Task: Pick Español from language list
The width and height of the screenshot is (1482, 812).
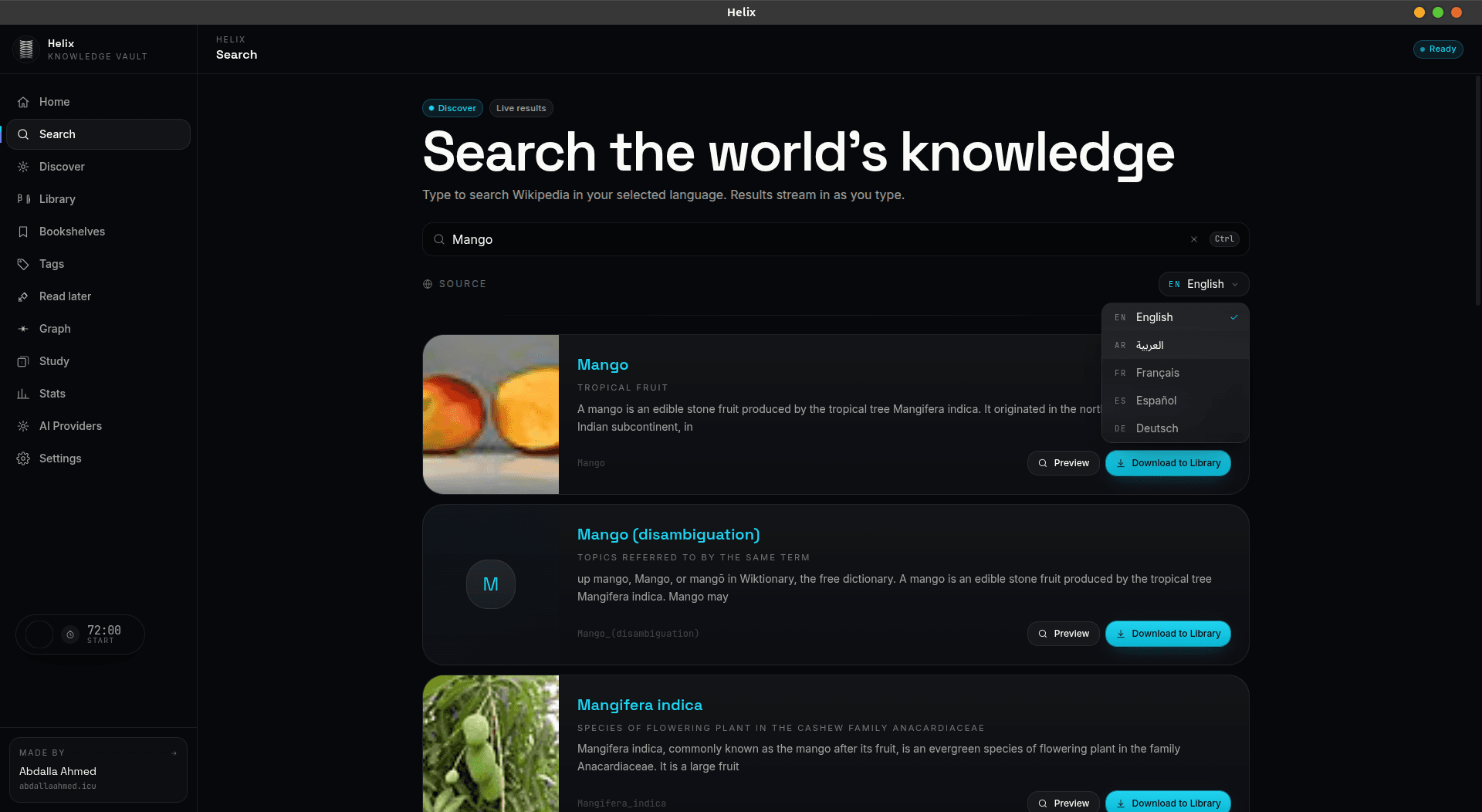Action: [1176, 401]
